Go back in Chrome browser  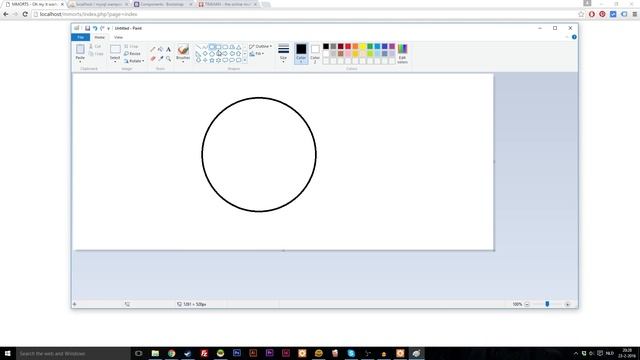point(6,14)
